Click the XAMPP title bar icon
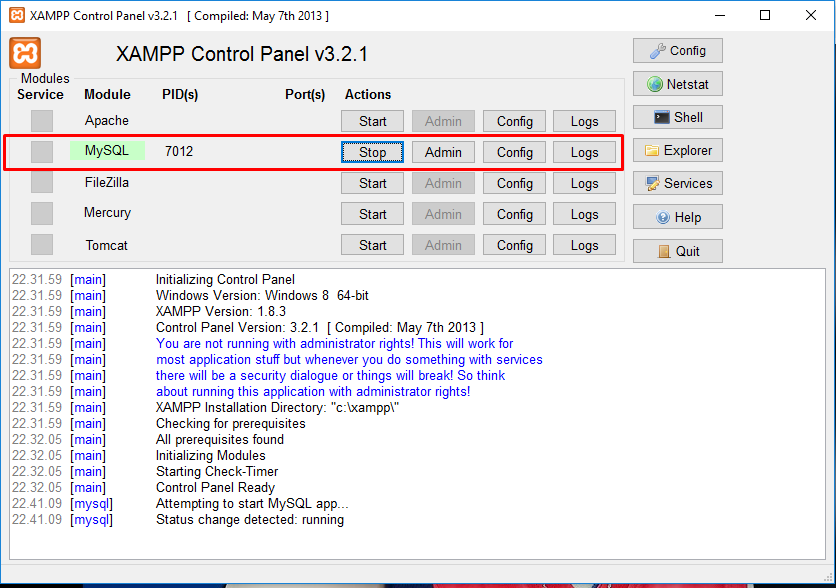The height and width of the screenshot is (588, 836). (x=17, y=15)
